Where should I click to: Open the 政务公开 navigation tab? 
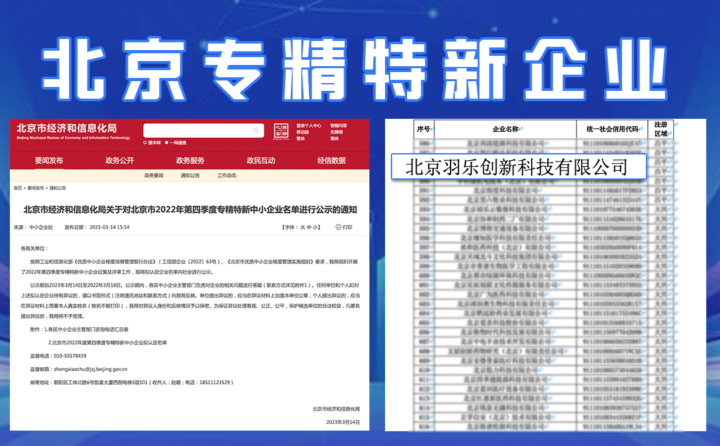pyautogui.click(x=119, y=160)
